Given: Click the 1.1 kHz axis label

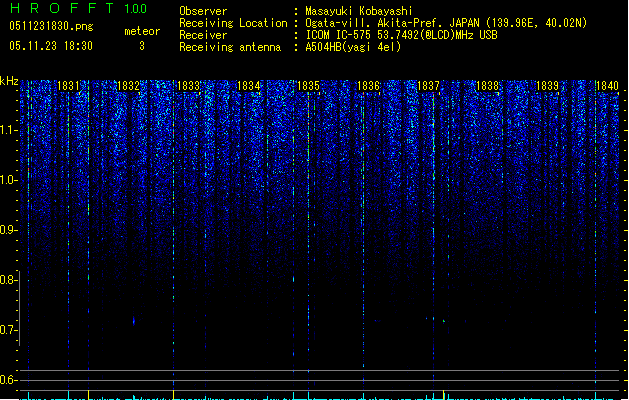Looking at the screenshot, I should pyautogui.click(x=8, y=130).
